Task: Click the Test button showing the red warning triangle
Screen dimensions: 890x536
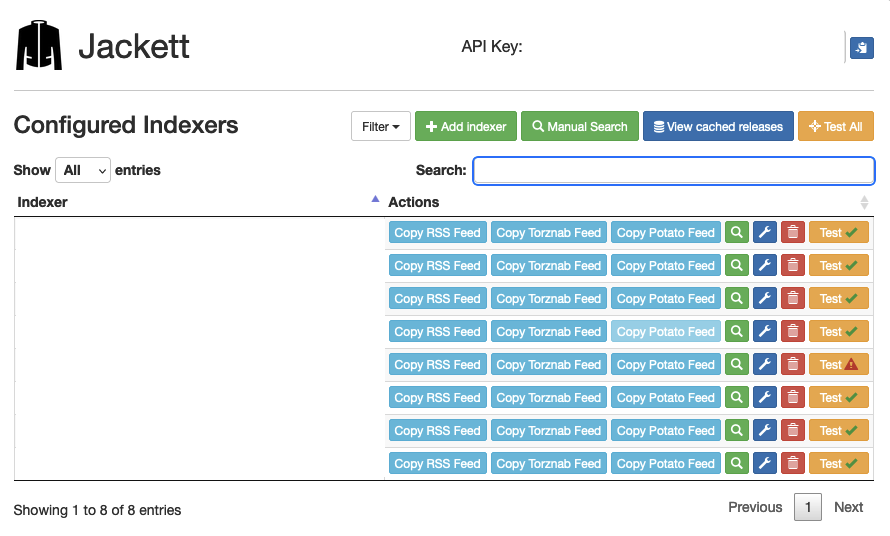Action: click(839, 364)
